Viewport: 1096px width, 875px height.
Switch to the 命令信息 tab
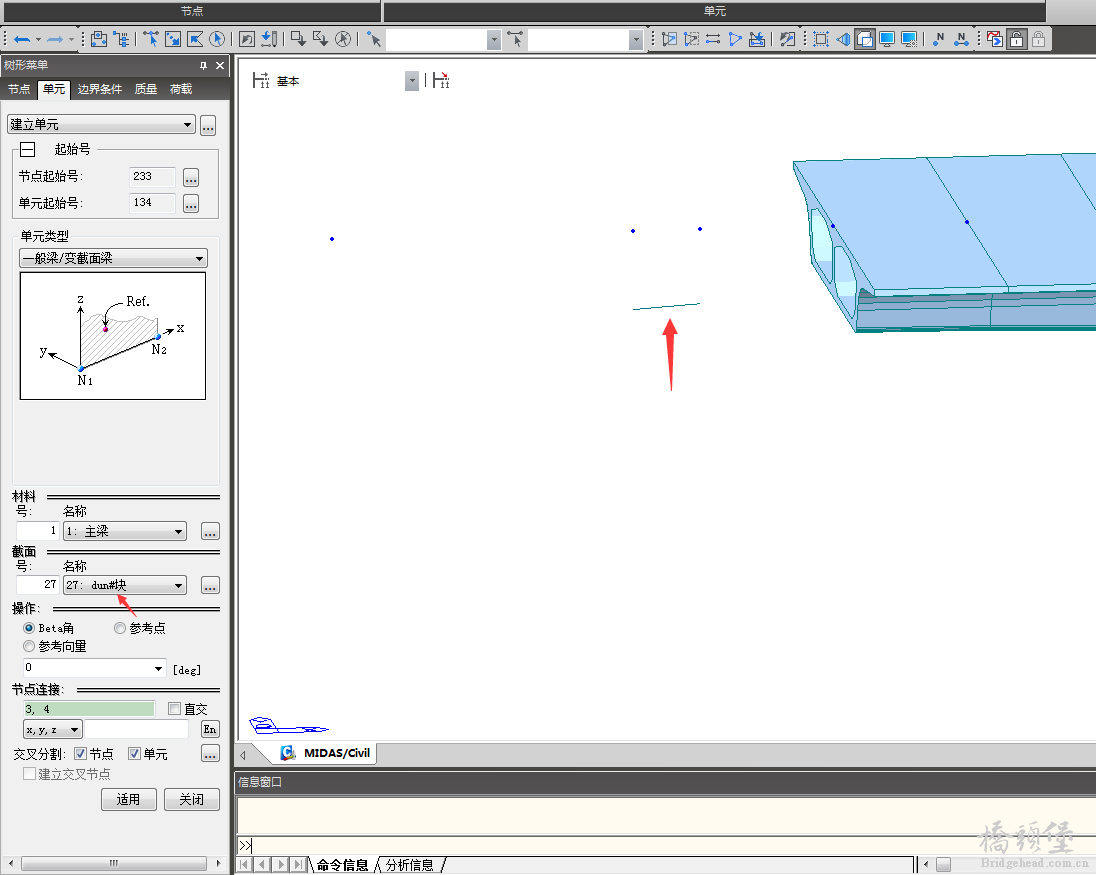point(342,865)
